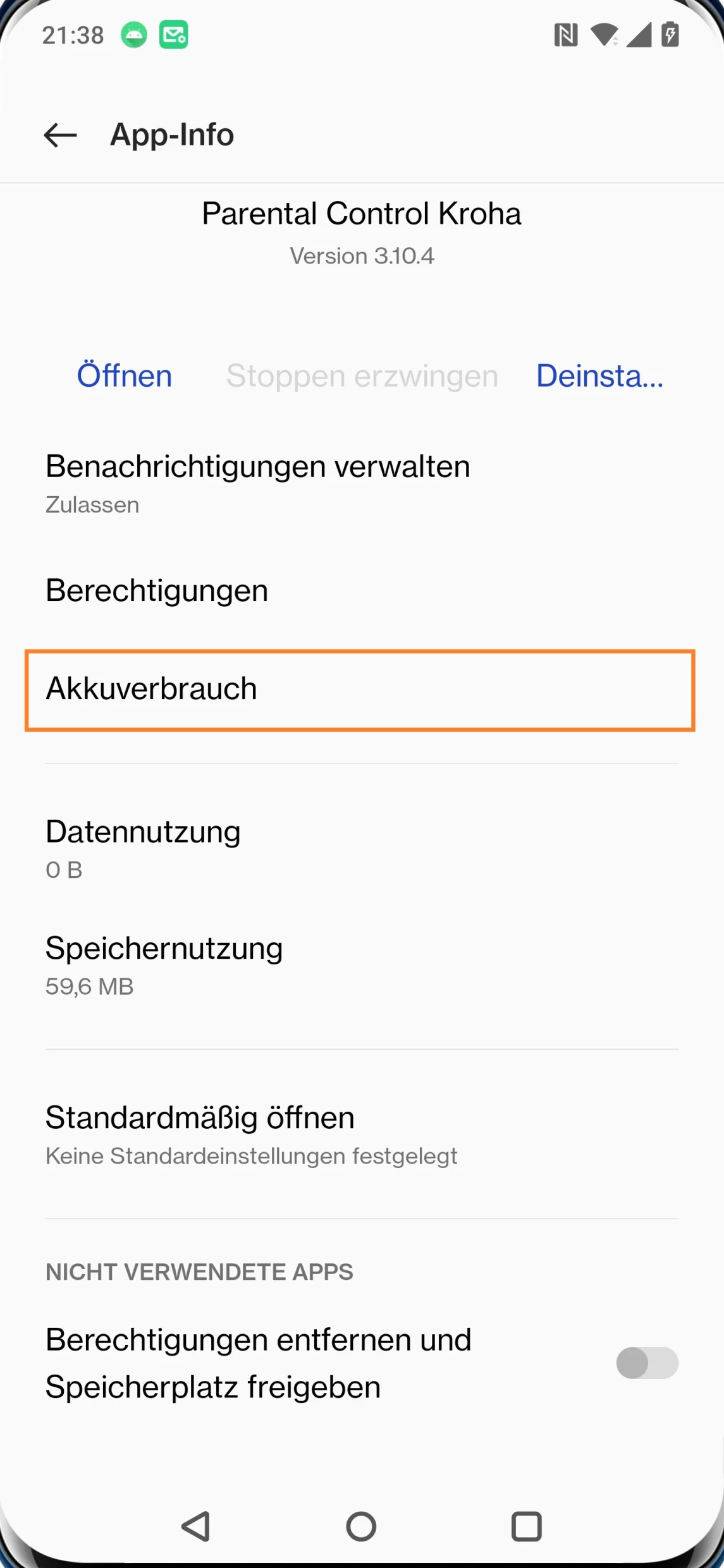Tap the Deinstallieren button
Viewport: 724px width, 1568px height.
[x=599, y=376]
